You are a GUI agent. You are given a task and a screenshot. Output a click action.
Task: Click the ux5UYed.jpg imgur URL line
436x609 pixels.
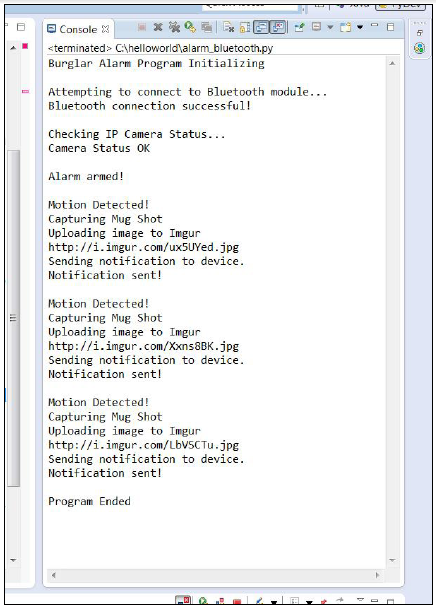pos(144,247)
